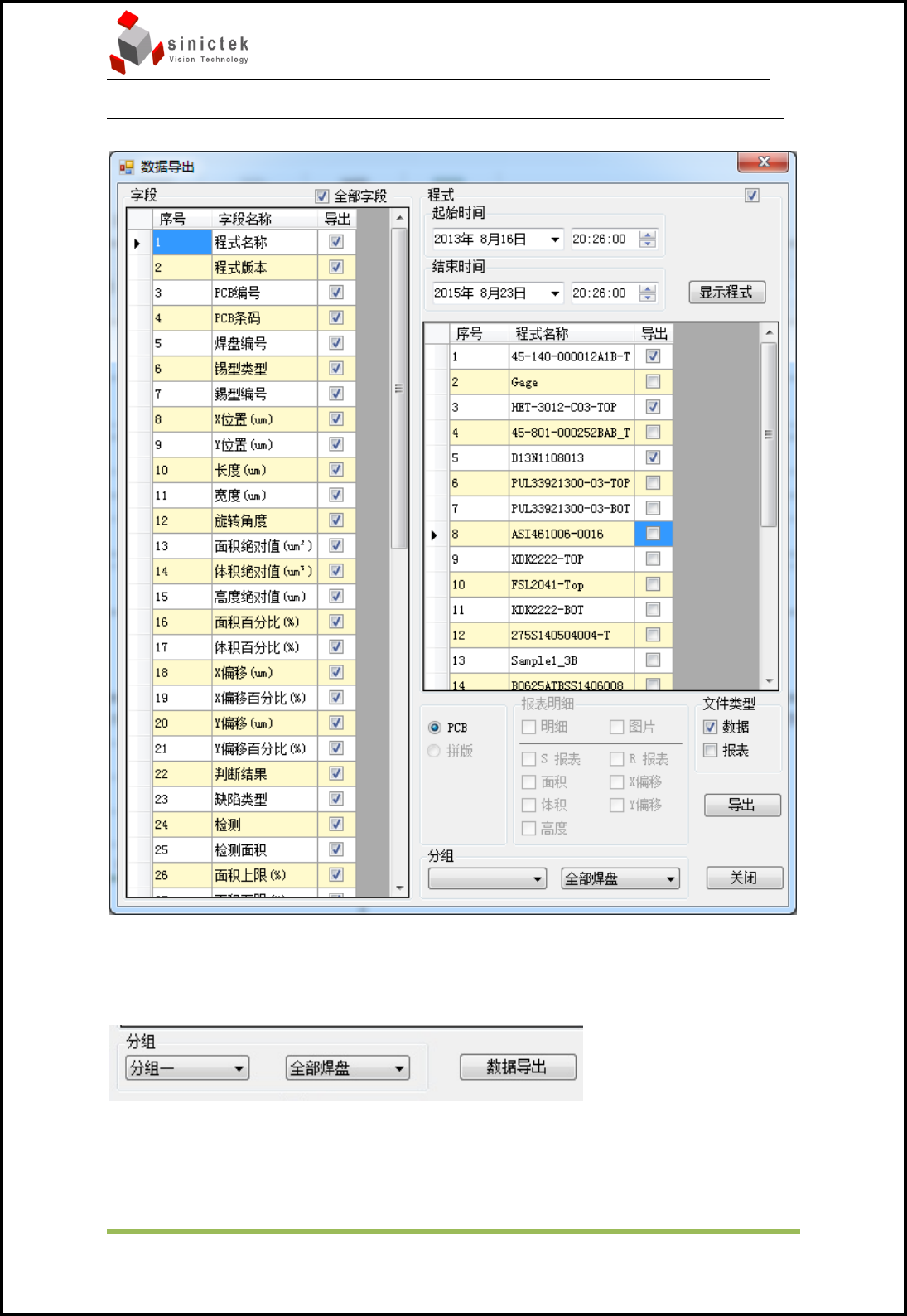Screen dimensions: 907x1316
Task: Open the lower 全部焊盘 dropdown beside 分组一
Action: tap(347, 1068)
